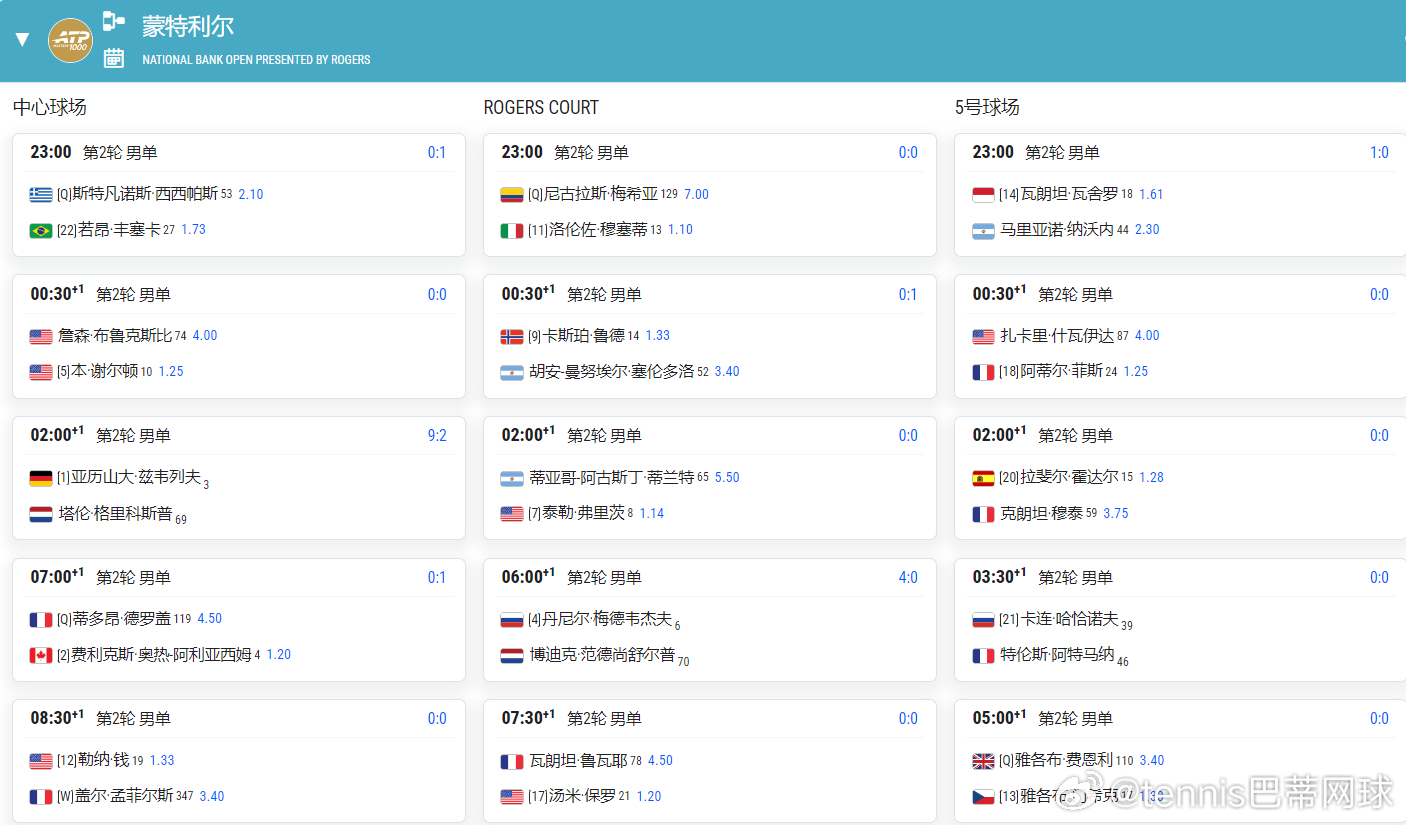1406x825 pixels.
Task: Click 23:00 第2轮 男单 on 中心球场
Action: click(x=94, y=153)
